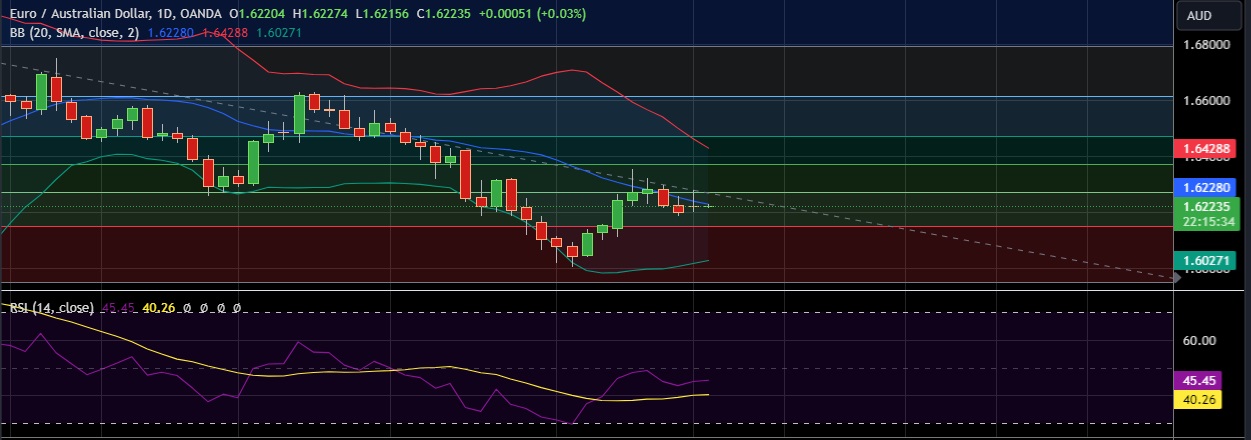Click the high value H1.62274
Screen dimensions: 1251x440
(x=320, y=14)
